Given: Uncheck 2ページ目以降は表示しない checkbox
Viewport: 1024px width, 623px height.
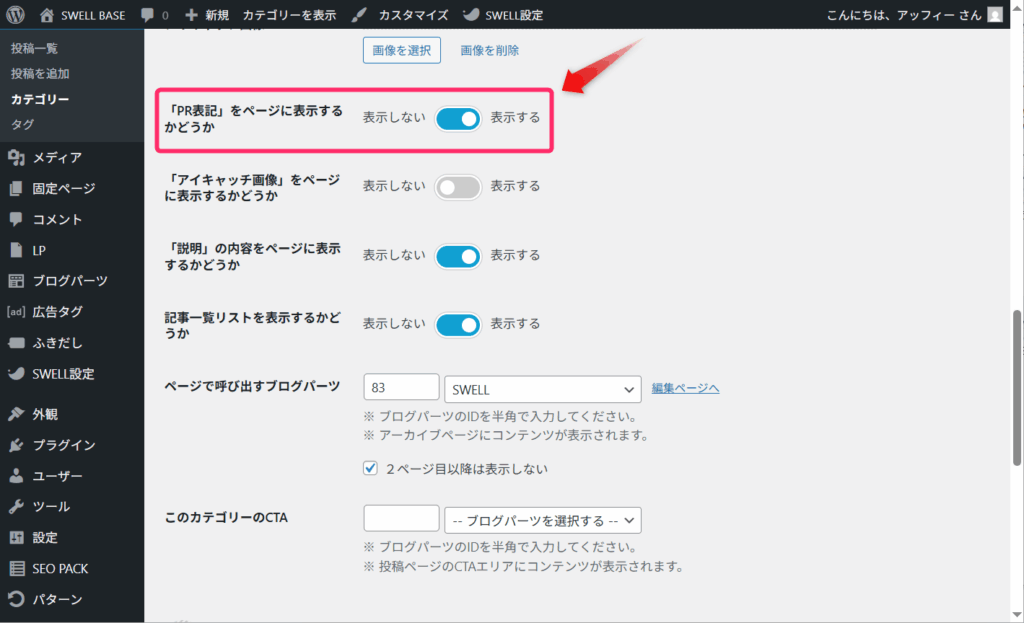Looking at the screenshot, I should (x=370, y=468).
